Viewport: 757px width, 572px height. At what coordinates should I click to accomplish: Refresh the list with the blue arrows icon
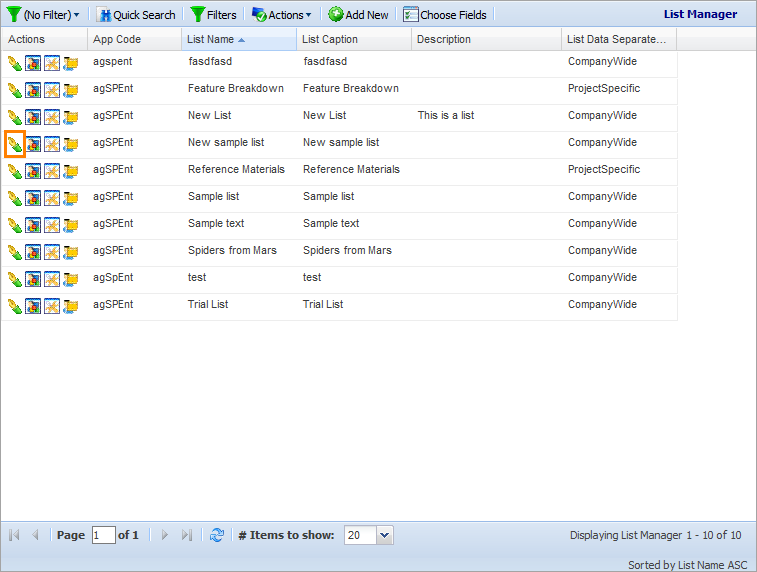coord(217,535)
